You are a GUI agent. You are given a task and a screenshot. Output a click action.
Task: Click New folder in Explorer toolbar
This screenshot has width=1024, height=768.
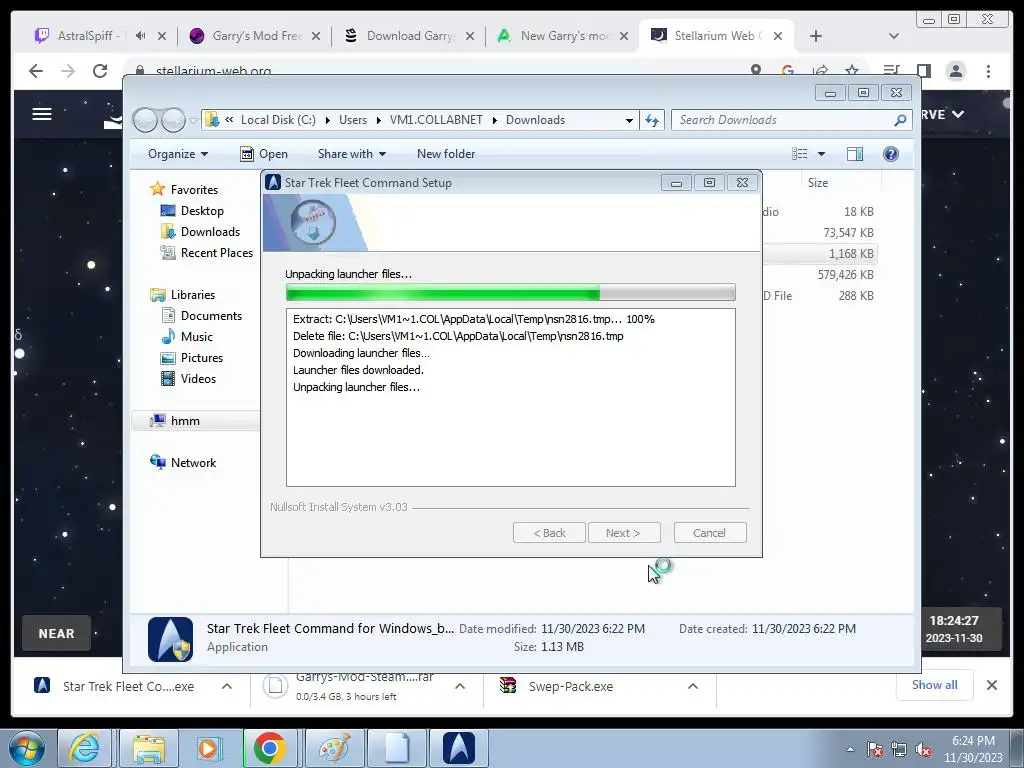(x=446, y=153)
